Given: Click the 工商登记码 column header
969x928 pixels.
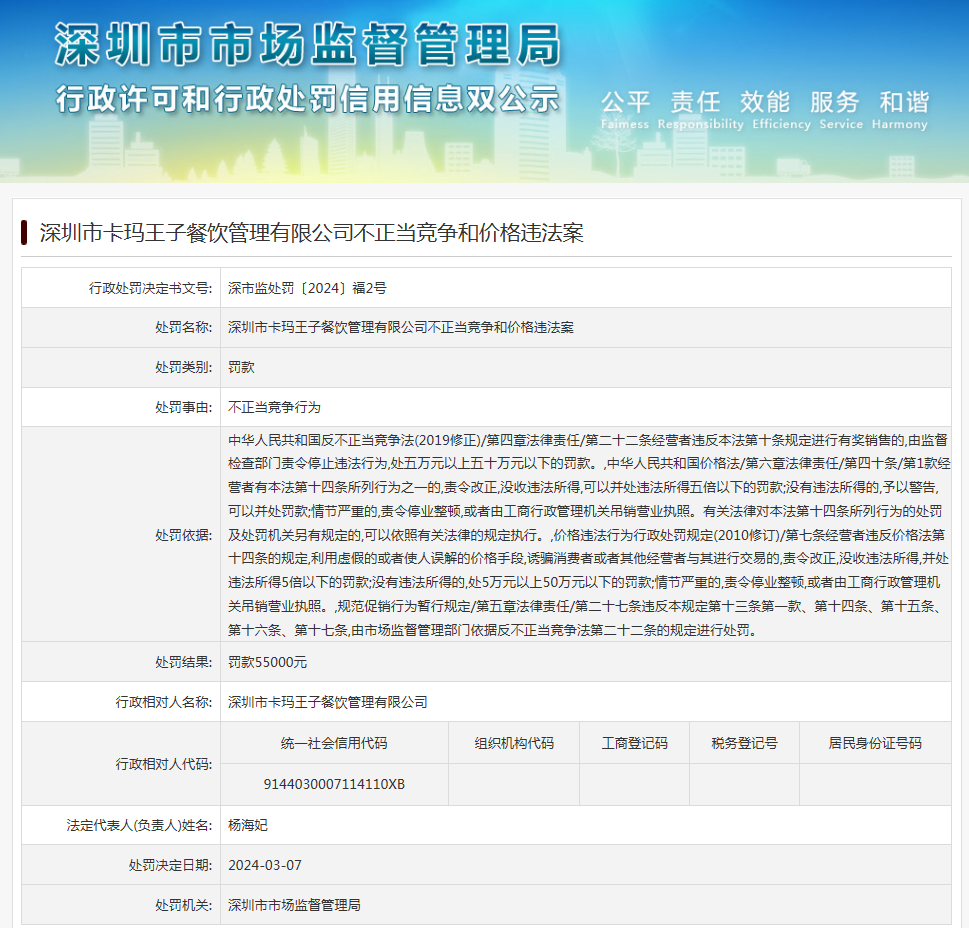Looking at the screenshot, I should pyautogui.click(x=635, y=743).
